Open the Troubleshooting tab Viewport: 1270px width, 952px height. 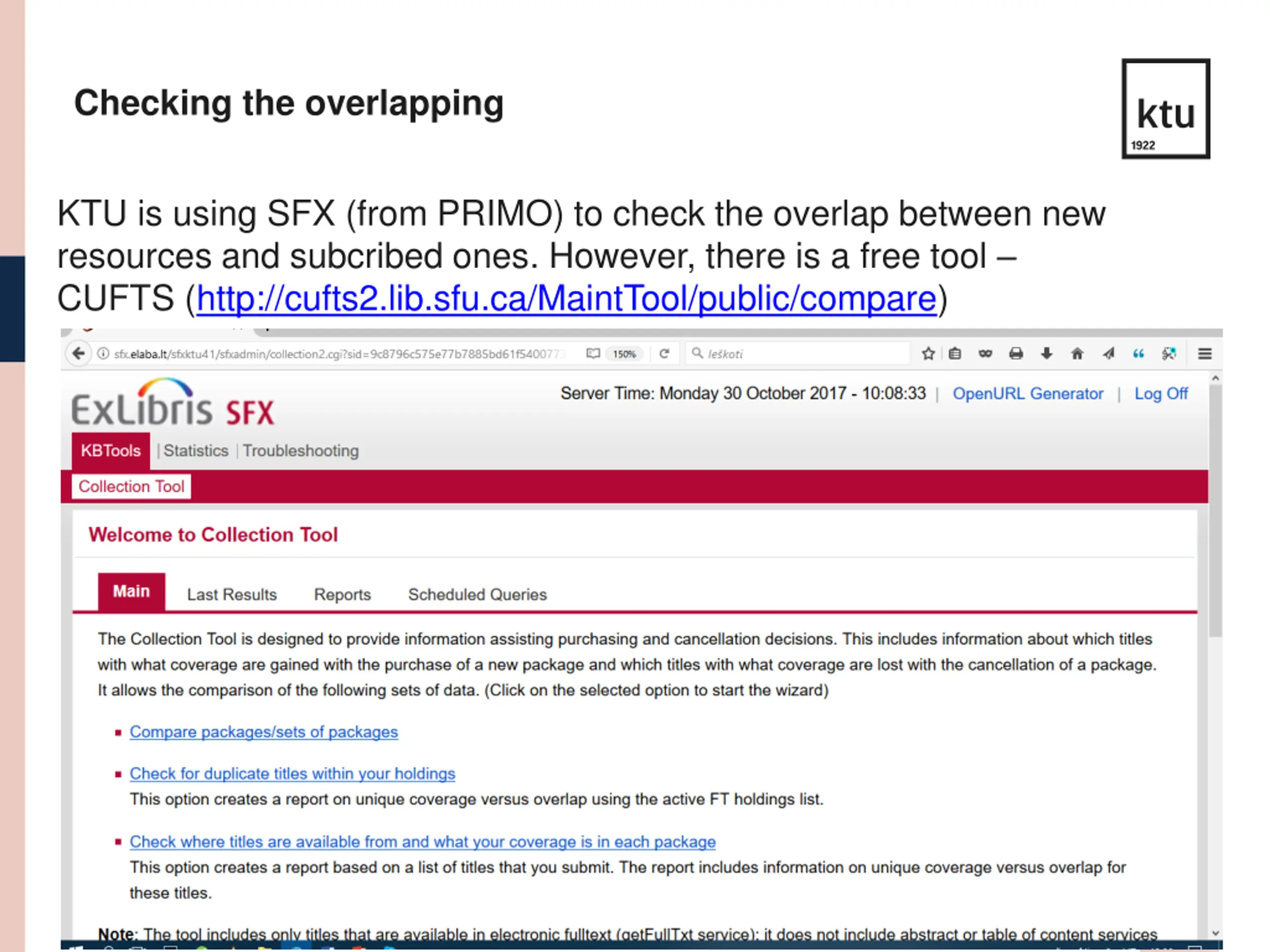click(300, 450)
